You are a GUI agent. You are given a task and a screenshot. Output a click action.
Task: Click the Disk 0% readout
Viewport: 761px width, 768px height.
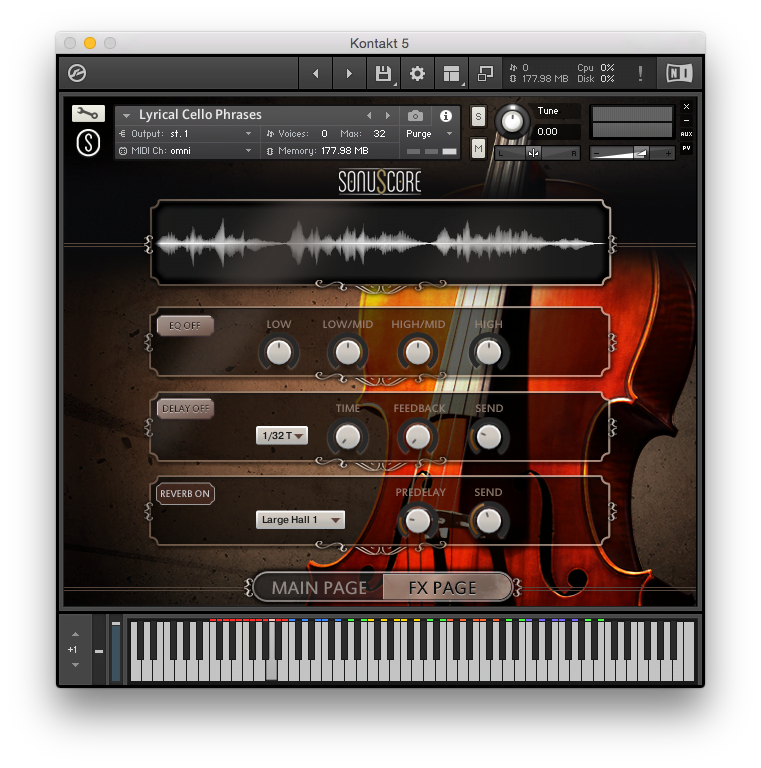tap(595, 79)
